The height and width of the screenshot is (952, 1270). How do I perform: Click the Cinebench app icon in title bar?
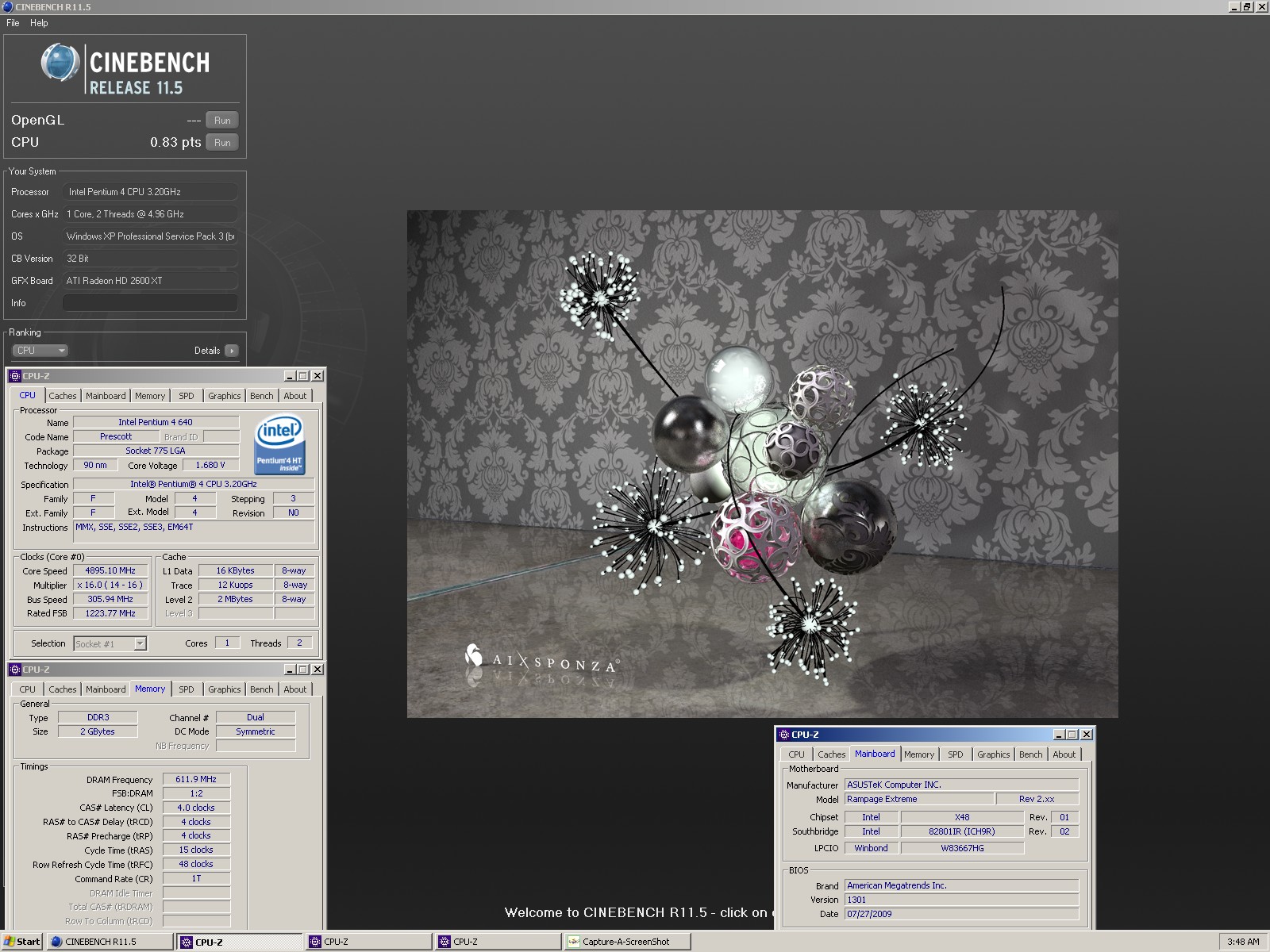click(8, 6)
